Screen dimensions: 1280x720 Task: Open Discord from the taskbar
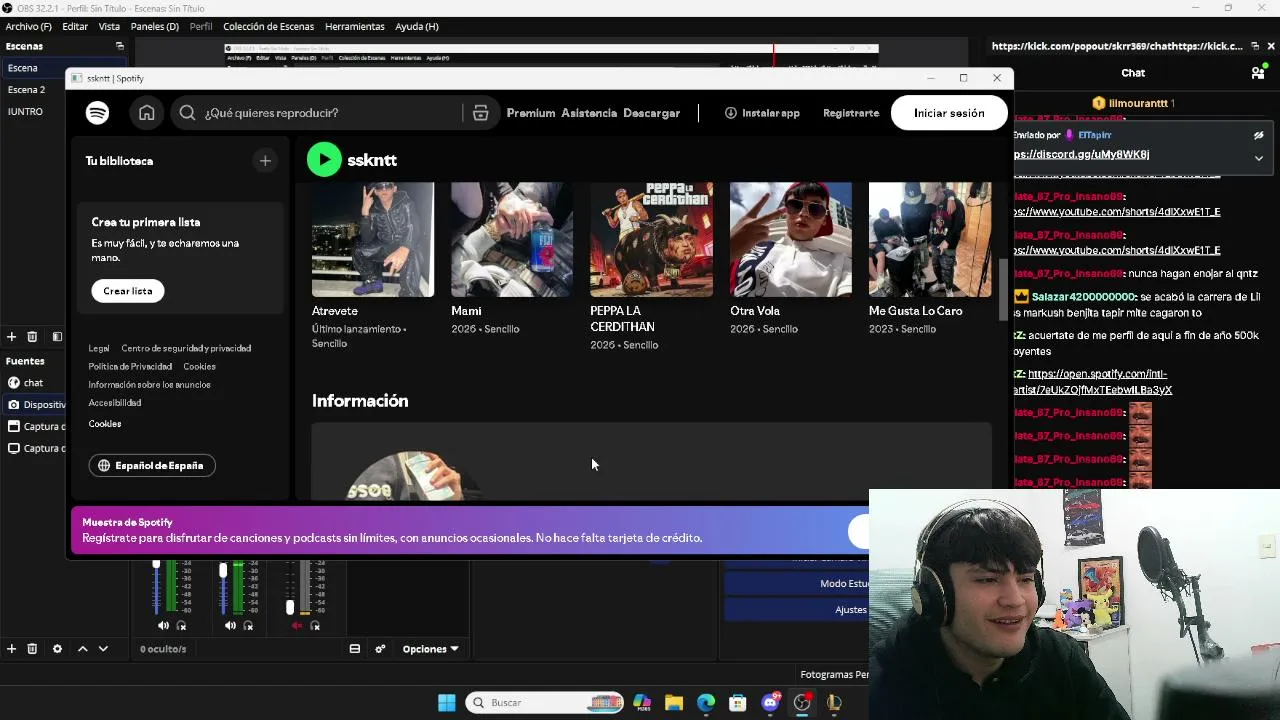[x=770, y=703]
